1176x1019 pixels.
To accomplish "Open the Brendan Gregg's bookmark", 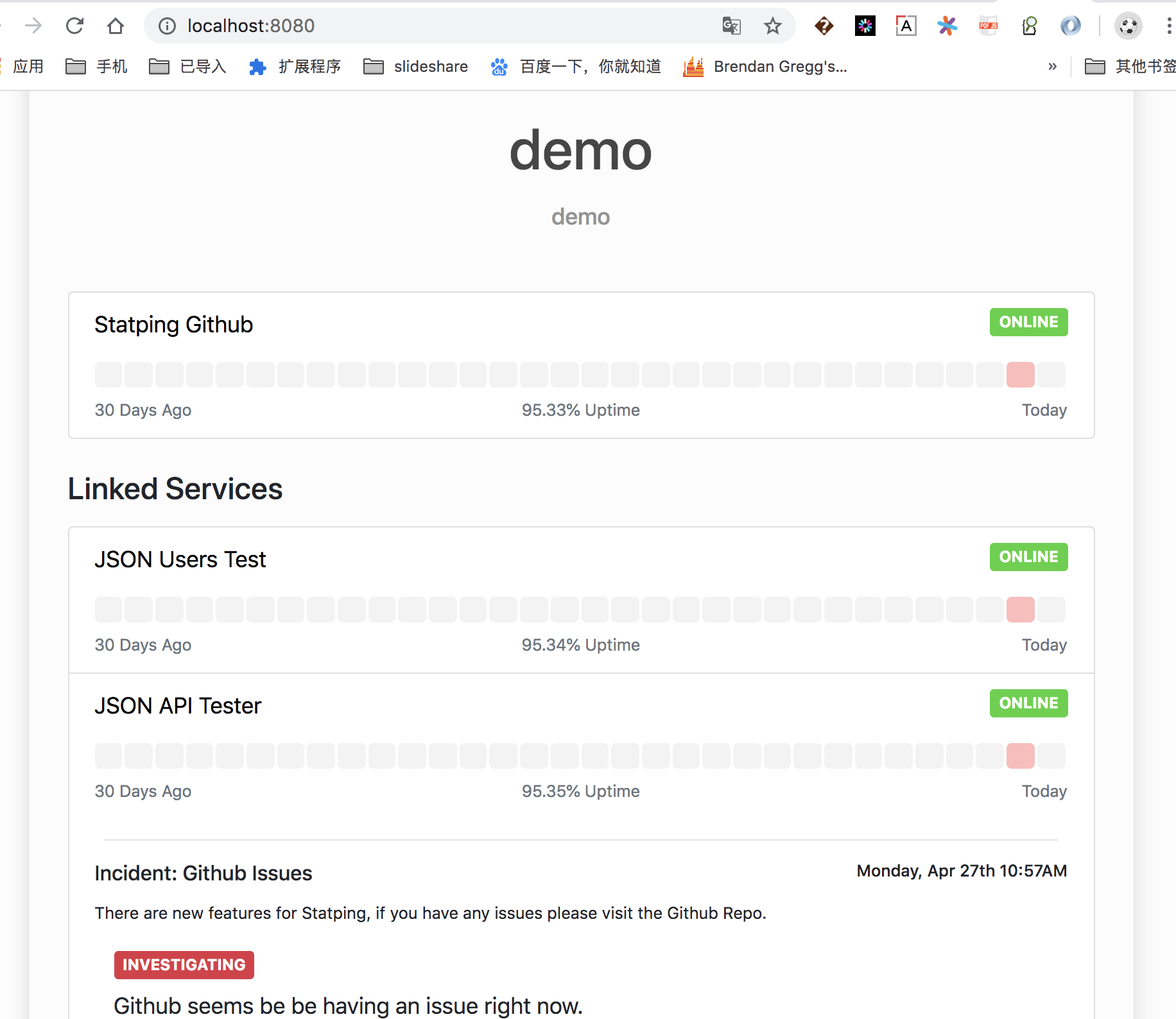I will point(765,67).
